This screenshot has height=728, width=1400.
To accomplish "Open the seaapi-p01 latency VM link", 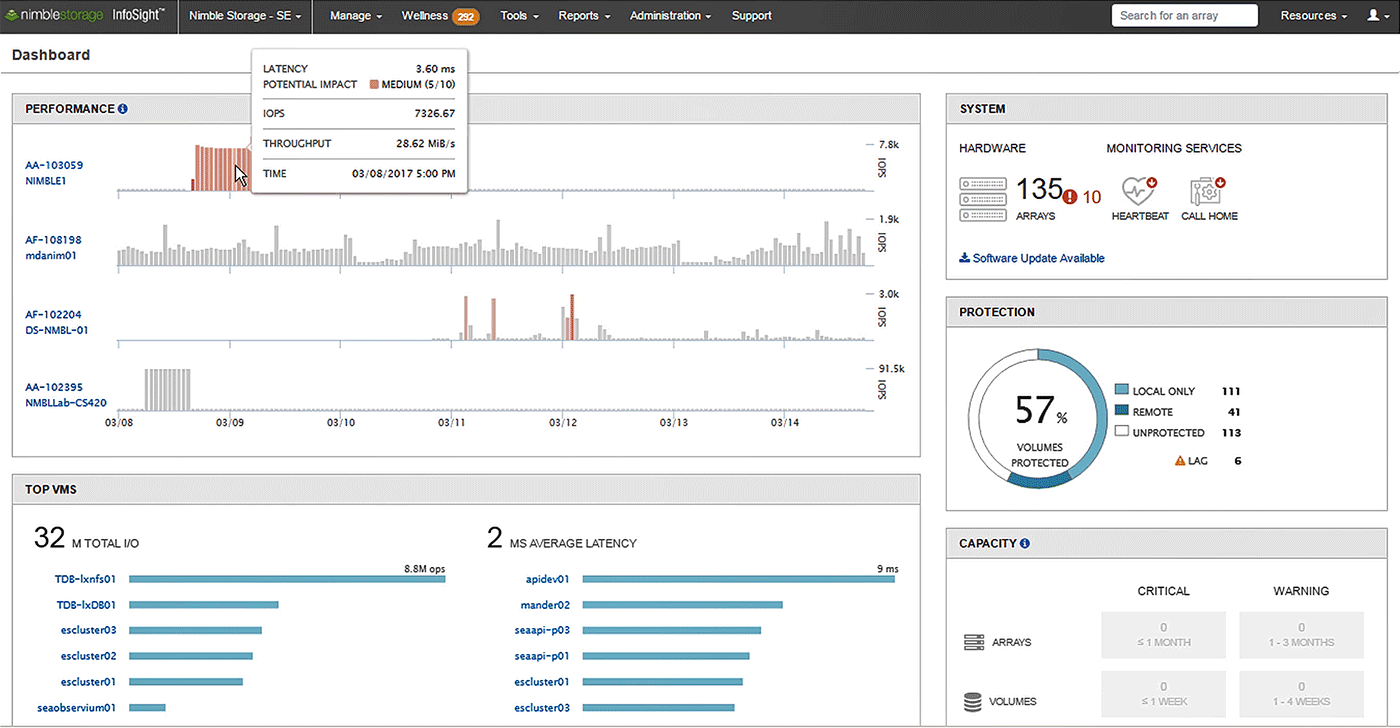I will pyautogui.click(x=542, y=656).
